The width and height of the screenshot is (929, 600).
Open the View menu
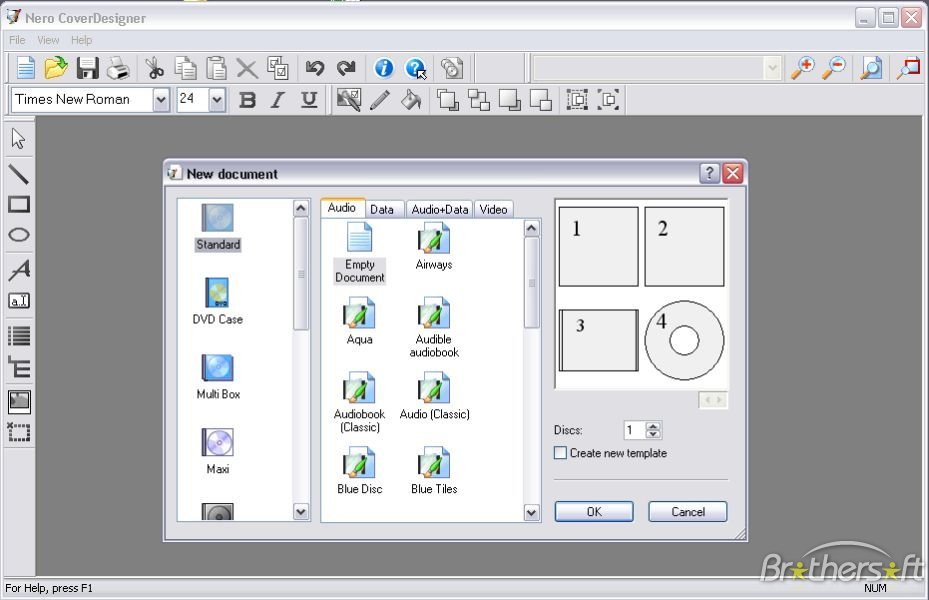48,40
